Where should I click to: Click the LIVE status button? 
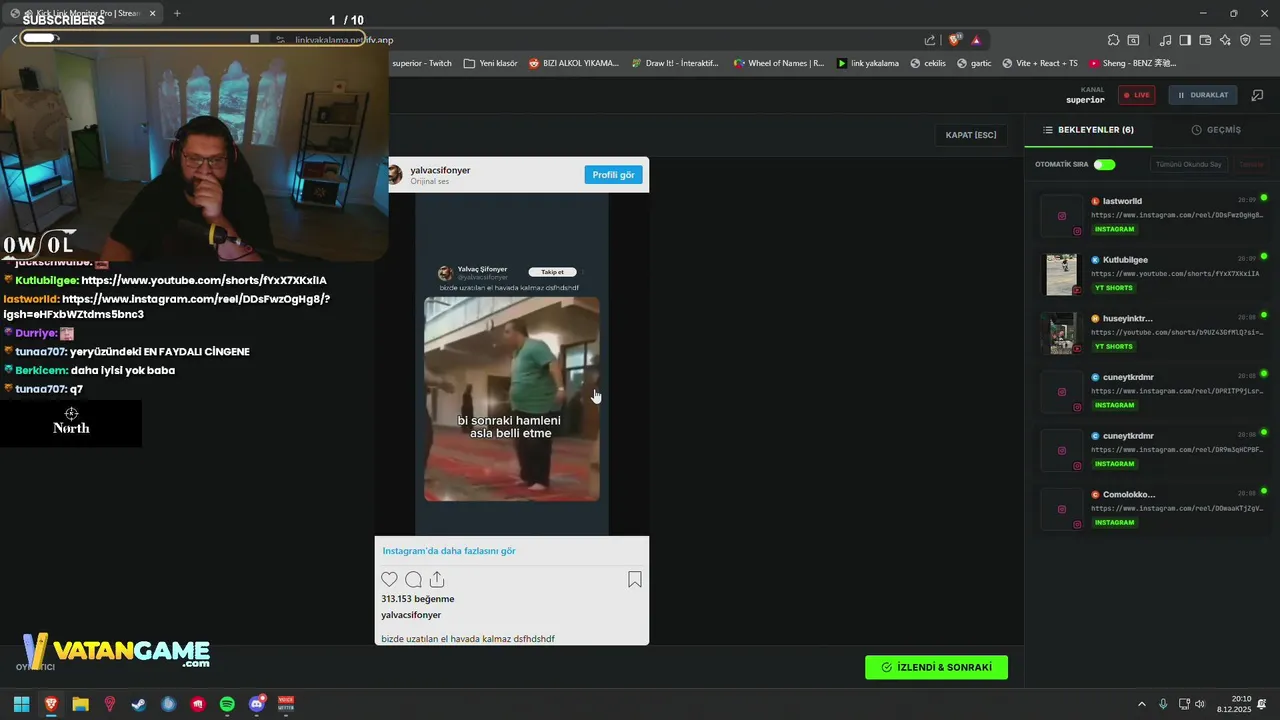pos(1136,95)
